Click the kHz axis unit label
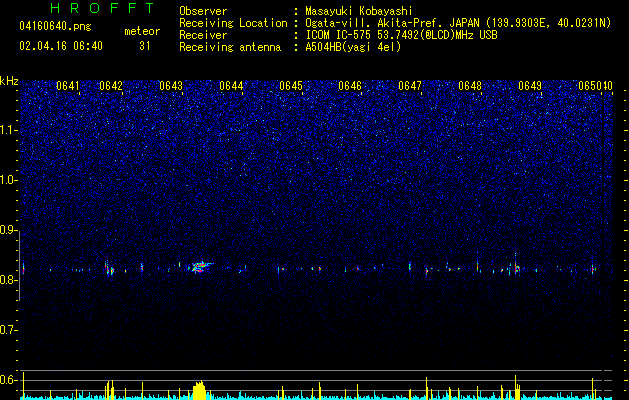Screen dimensions: 629x400 tap(9, 81)
